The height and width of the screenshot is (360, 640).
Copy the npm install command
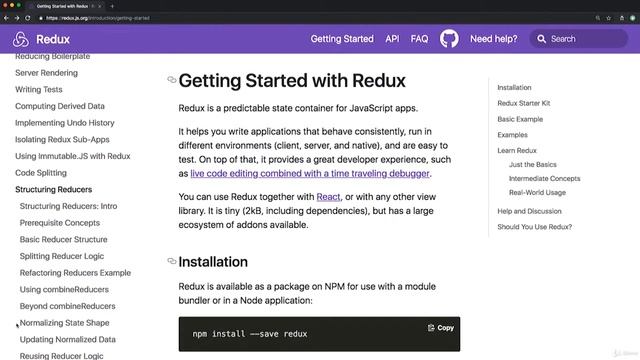pyautogui.click(x=441, y=328)
